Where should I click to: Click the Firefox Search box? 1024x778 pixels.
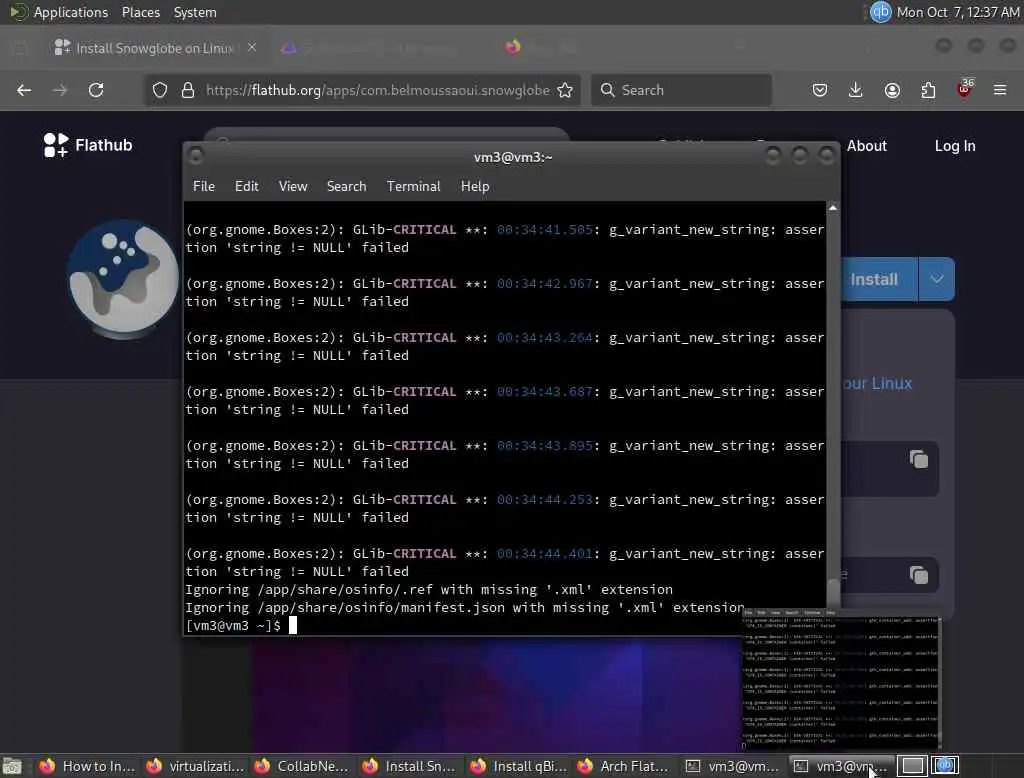pos(681,90)
